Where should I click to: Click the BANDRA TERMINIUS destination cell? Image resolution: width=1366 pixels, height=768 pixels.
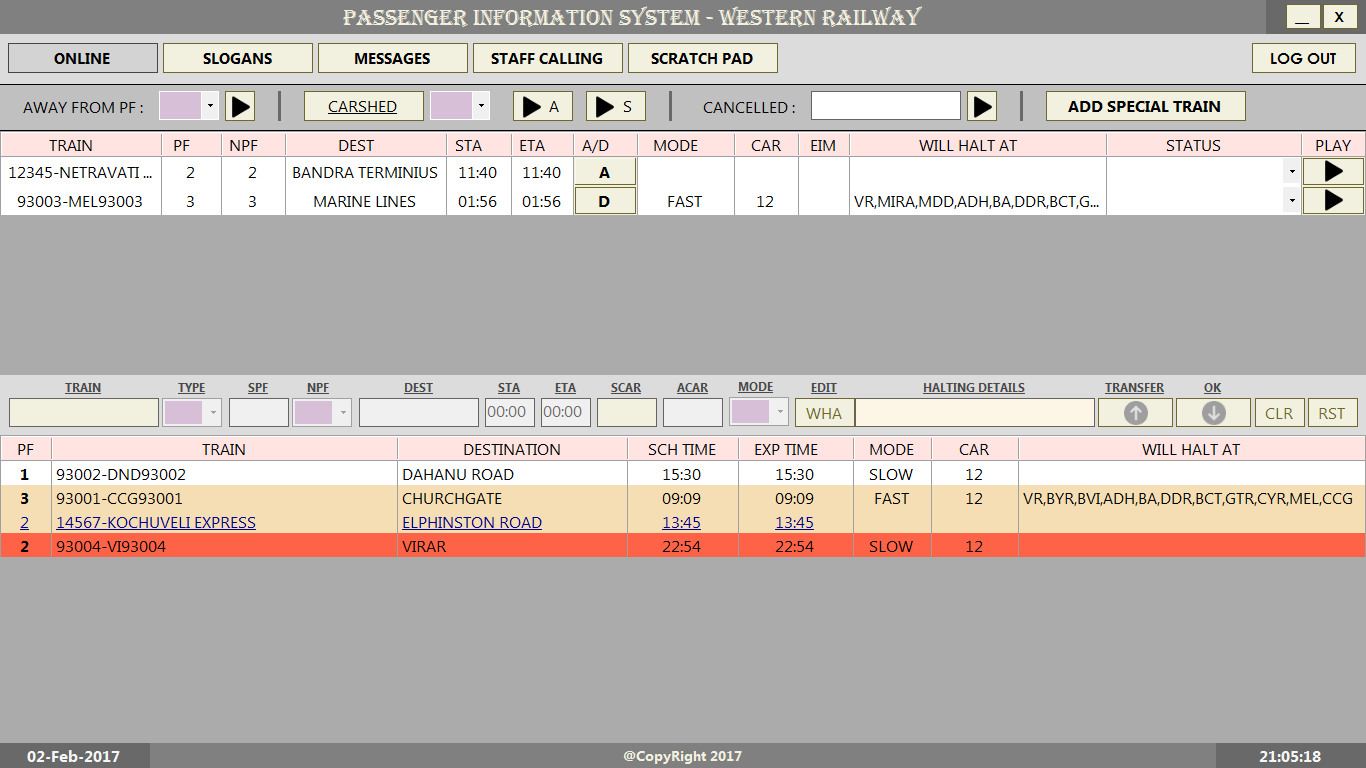point(365,172)
